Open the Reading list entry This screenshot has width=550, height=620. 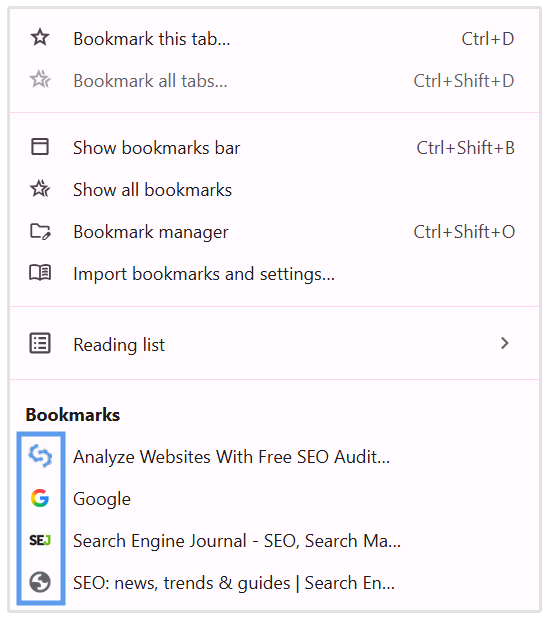click(x=274, y=344)
